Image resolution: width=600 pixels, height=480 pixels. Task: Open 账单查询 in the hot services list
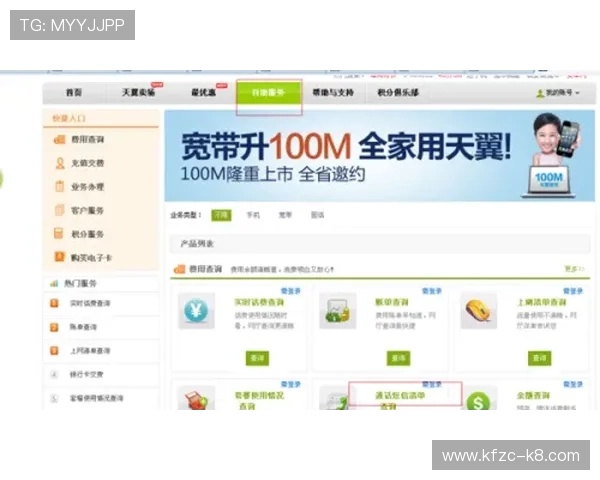point(83,327)
